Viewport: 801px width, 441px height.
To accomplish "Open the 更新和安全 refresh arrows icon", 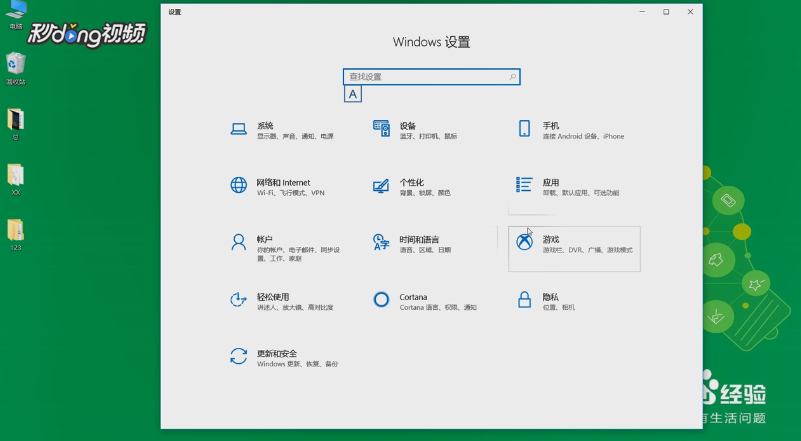I will pos(239,356).
